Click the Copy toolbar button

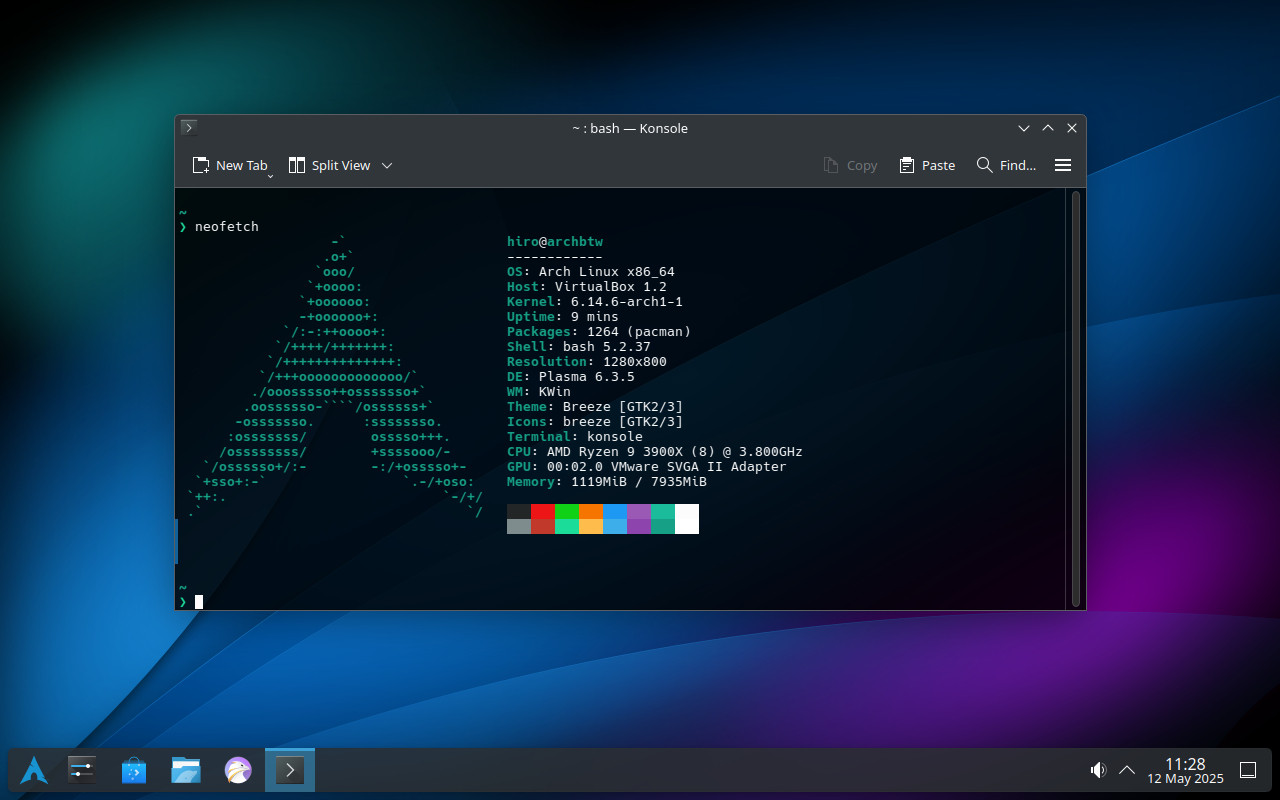(x=850, y=165)
